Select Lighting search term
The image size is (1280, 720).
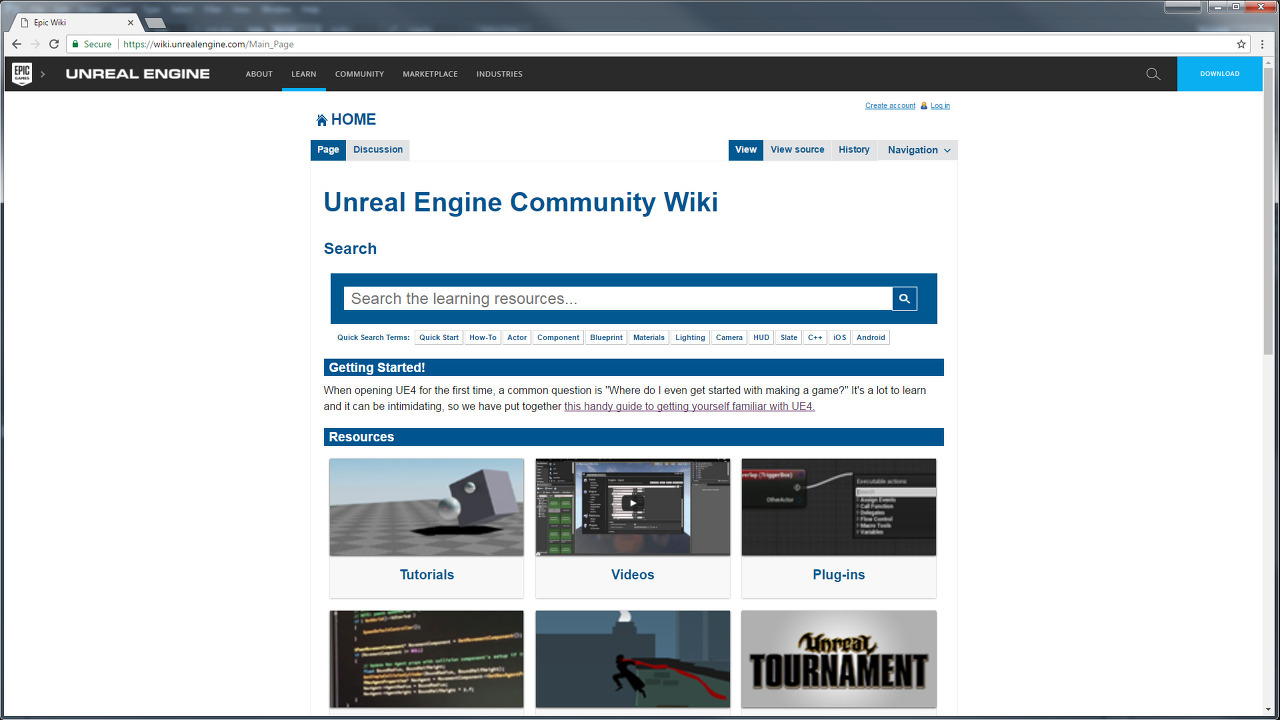tap(690, 337)
